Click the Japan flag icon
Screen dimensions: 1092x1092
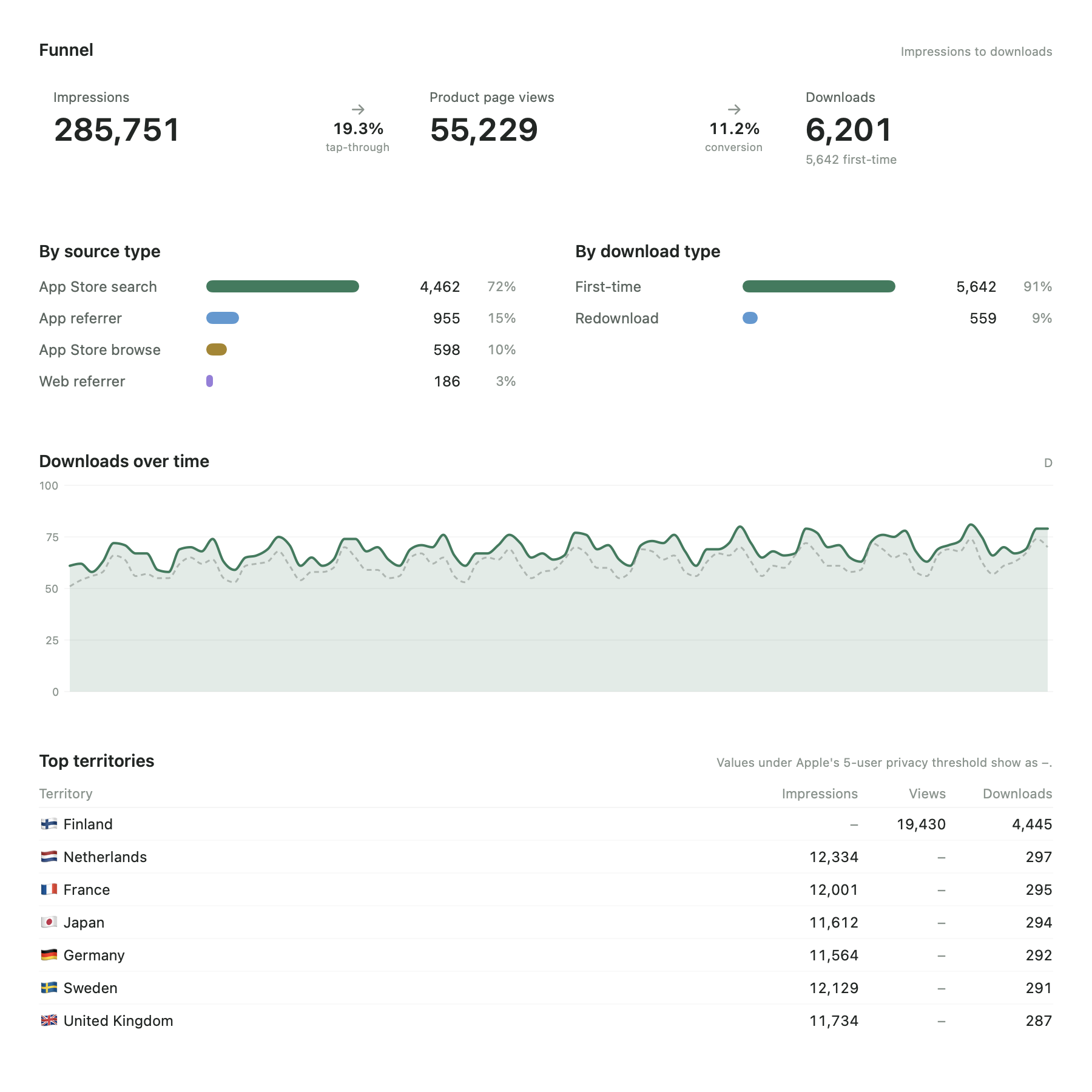(x=49, y=922)
